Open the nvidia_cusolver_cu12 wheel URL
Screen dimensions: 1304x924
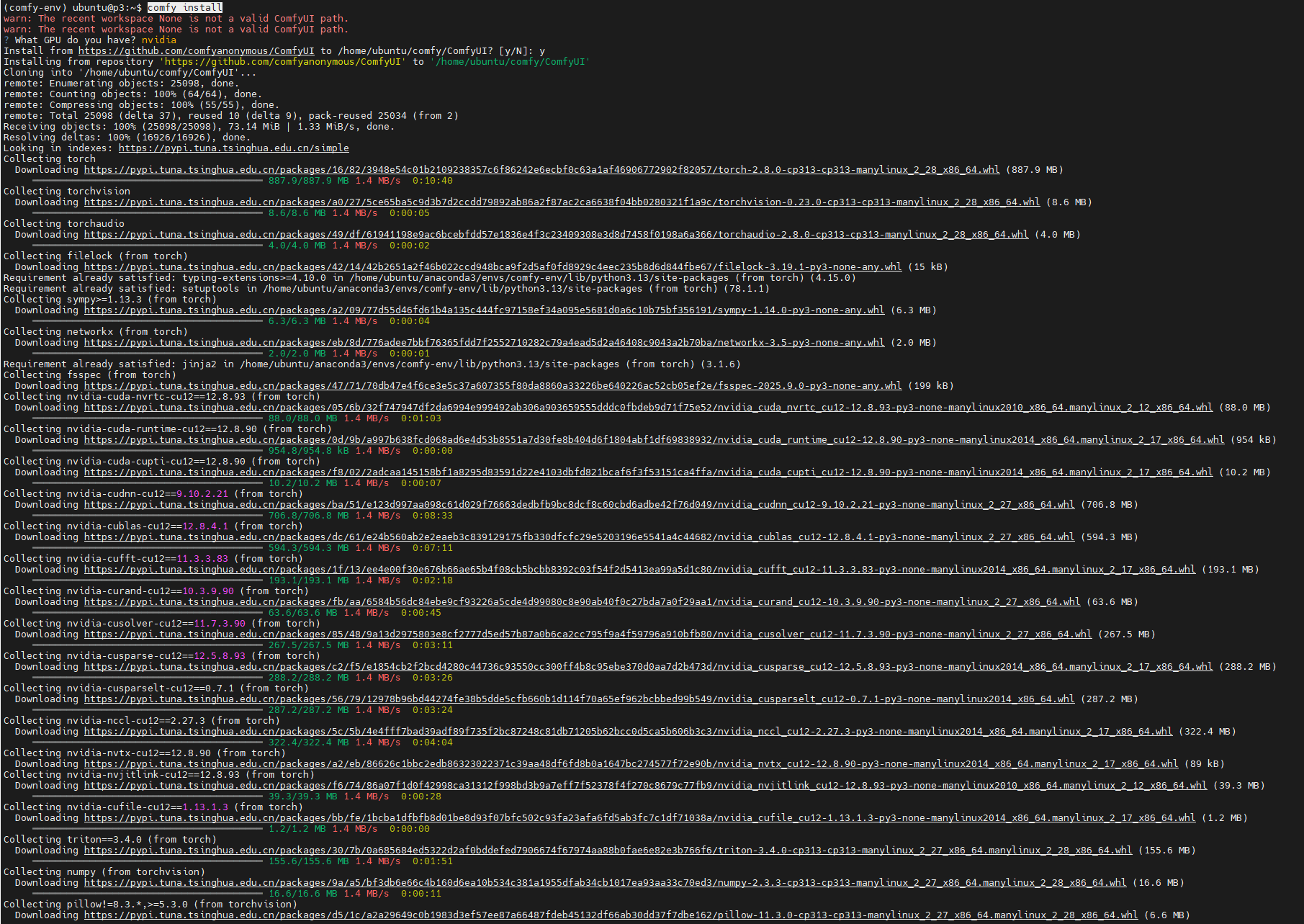pyautogui.click(x=588, y=634)
